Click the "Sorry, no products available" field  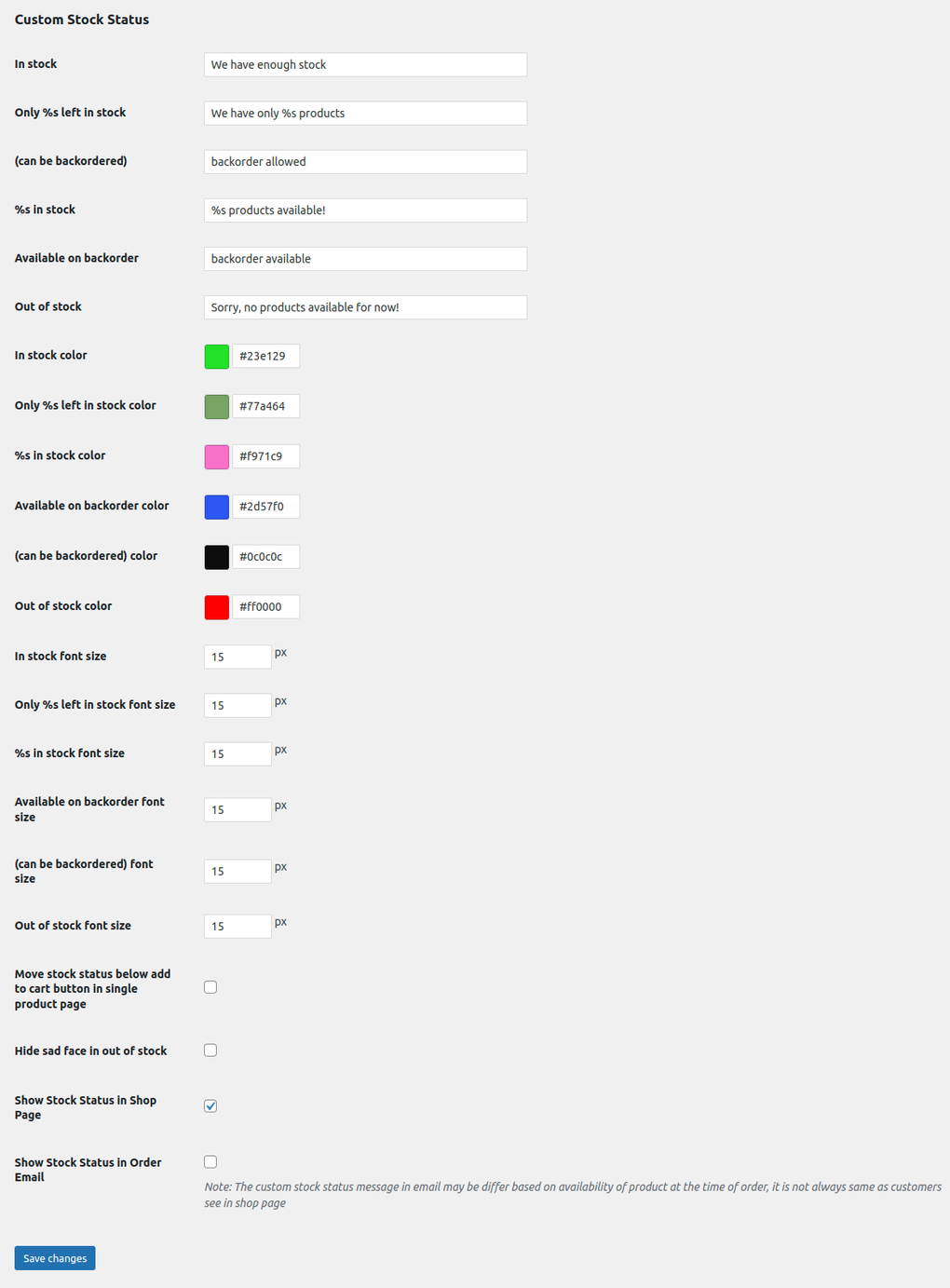point(365,306)
